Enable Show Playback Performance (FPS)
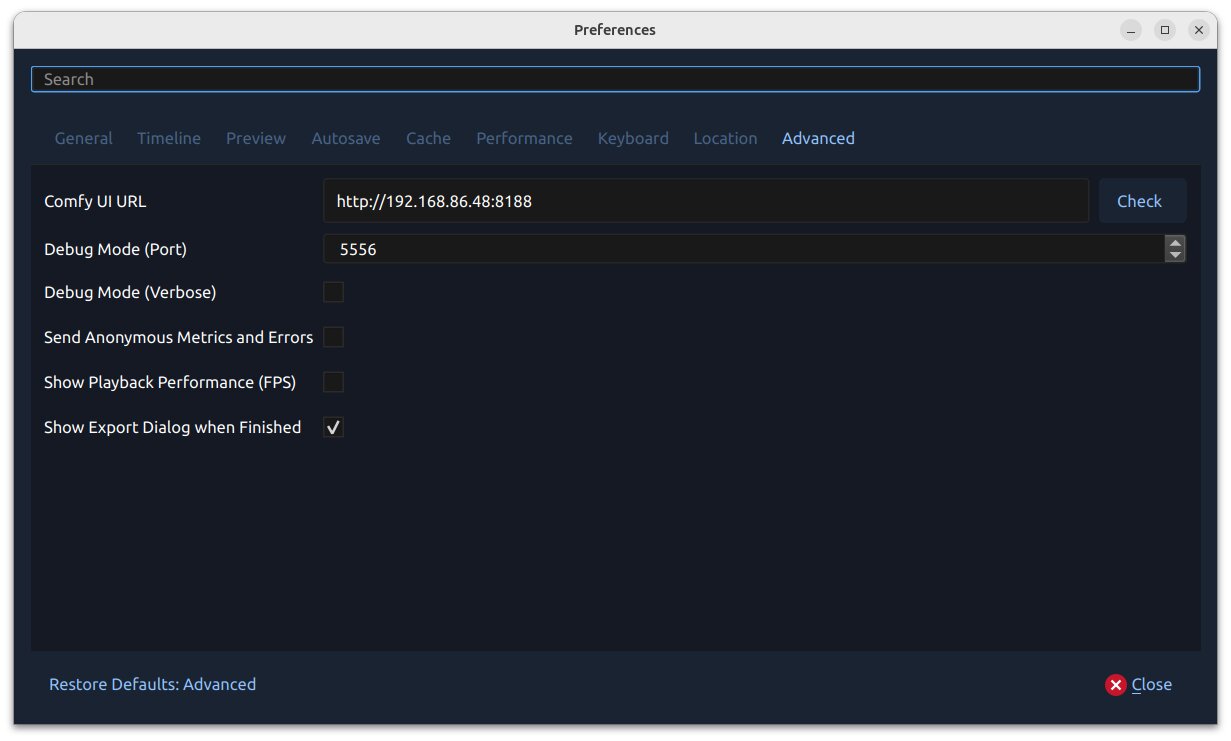The width and height of the screenshot is (1231, 741). click(x=333, y=382)
